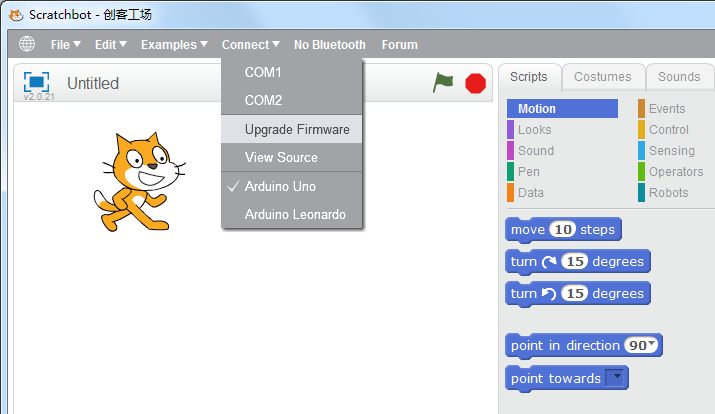Open the point towards target dropdown
Image resolution: width=715 pixels, height=414 pixels.
click(x=615, y=378)
